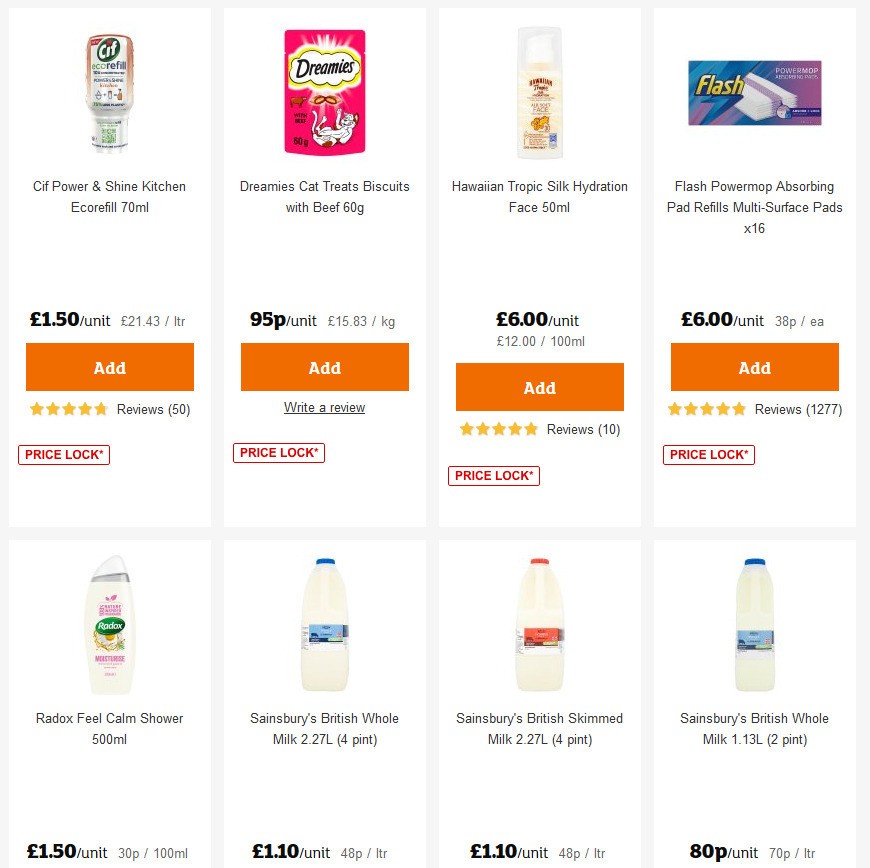Add Flash Powermop Pad Refills to basket
Viewport: 870px width, 868px height.
coord(754,367)
